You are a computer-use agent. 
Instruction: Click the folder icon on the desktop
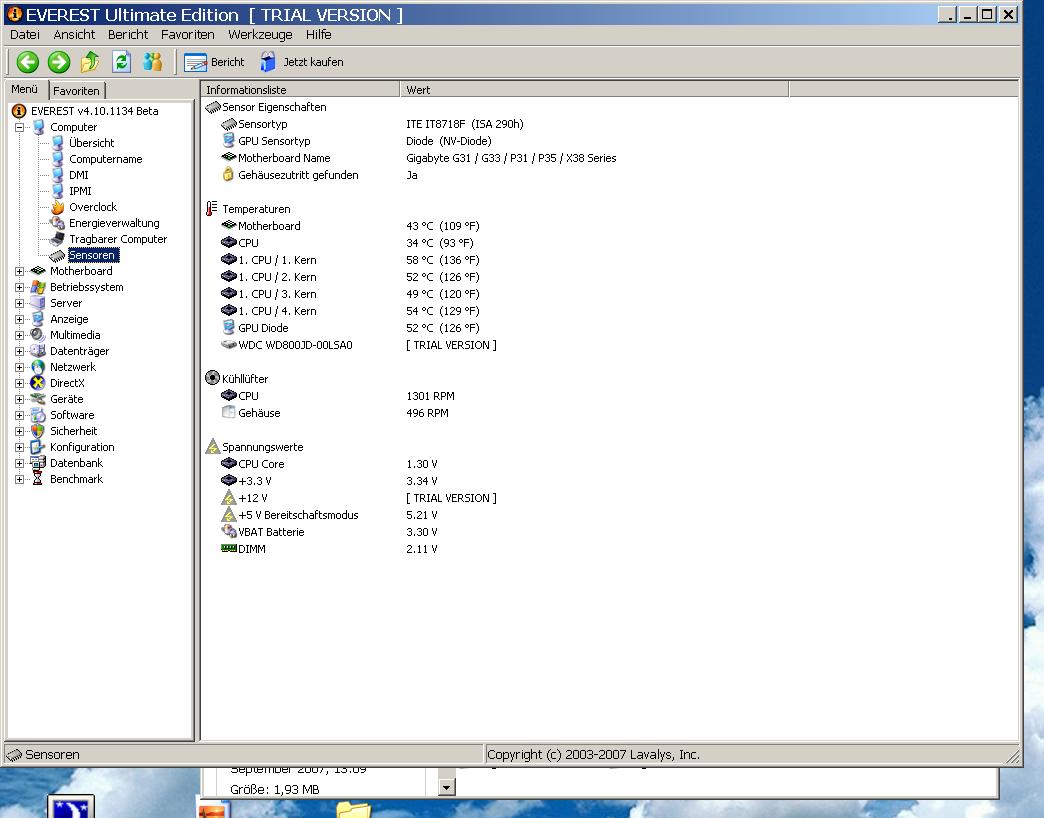[354, 810]
